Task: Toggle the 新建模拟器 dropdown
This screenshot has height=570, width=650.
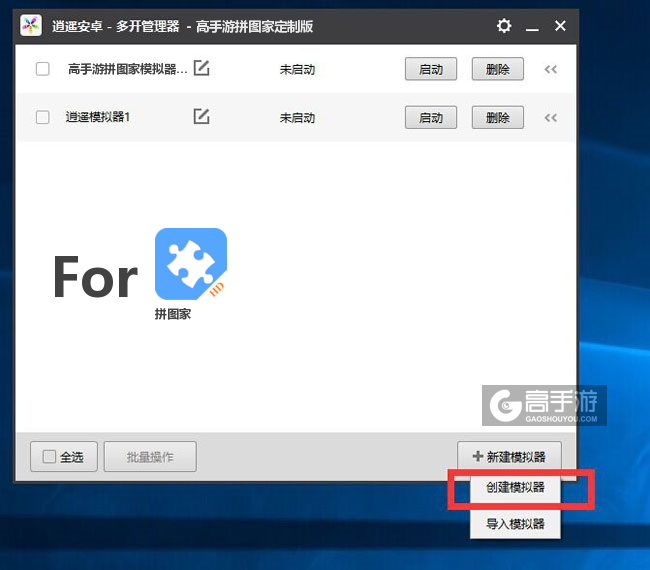Action: click(509, 457)
